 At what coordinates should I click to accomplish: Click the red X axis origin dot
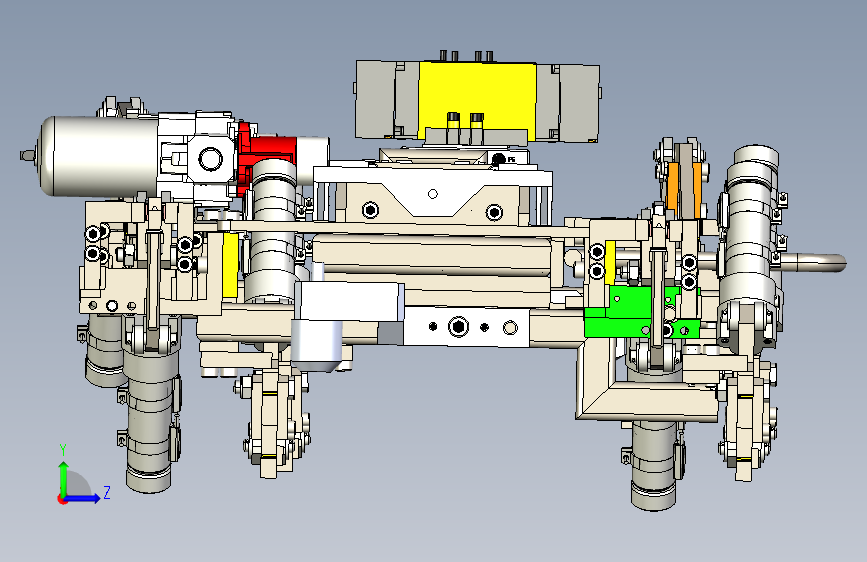(62, 499)
